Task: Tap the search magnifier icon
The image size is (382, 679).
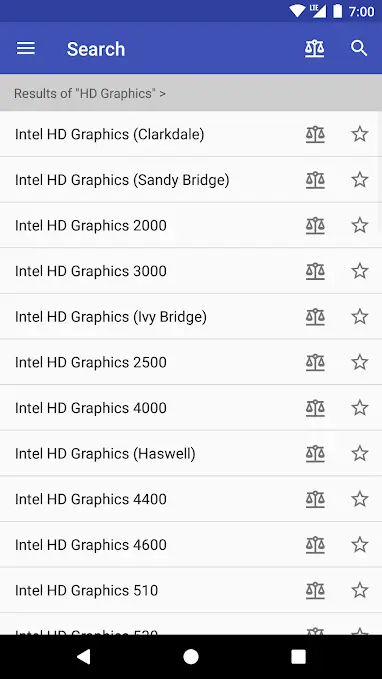Action: (x=359, y=48)
